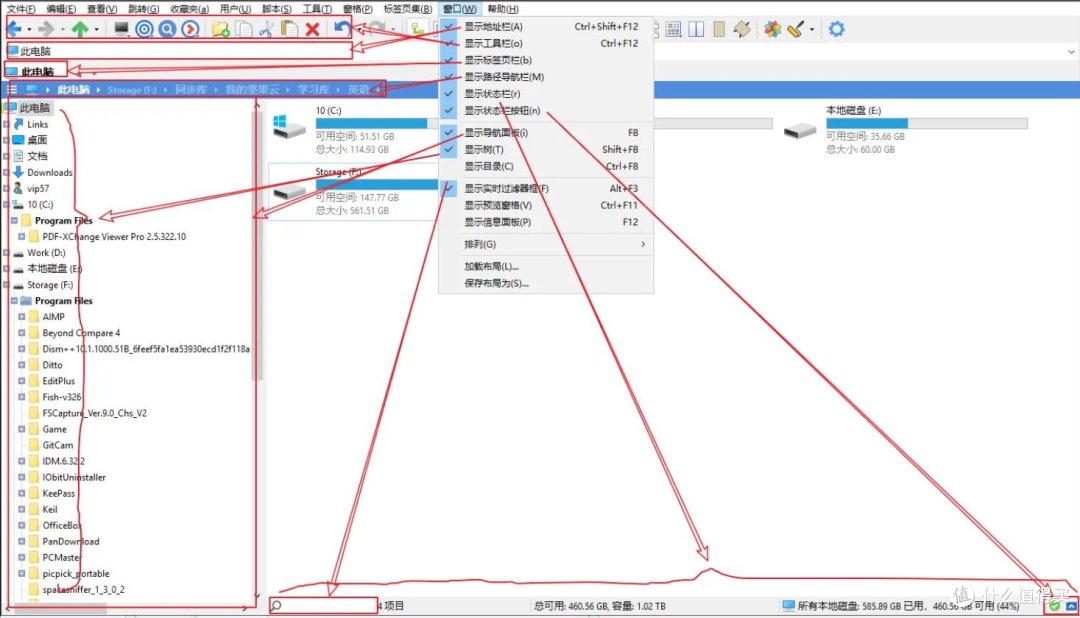Click 加载布局 menu entry

point(491,266)
